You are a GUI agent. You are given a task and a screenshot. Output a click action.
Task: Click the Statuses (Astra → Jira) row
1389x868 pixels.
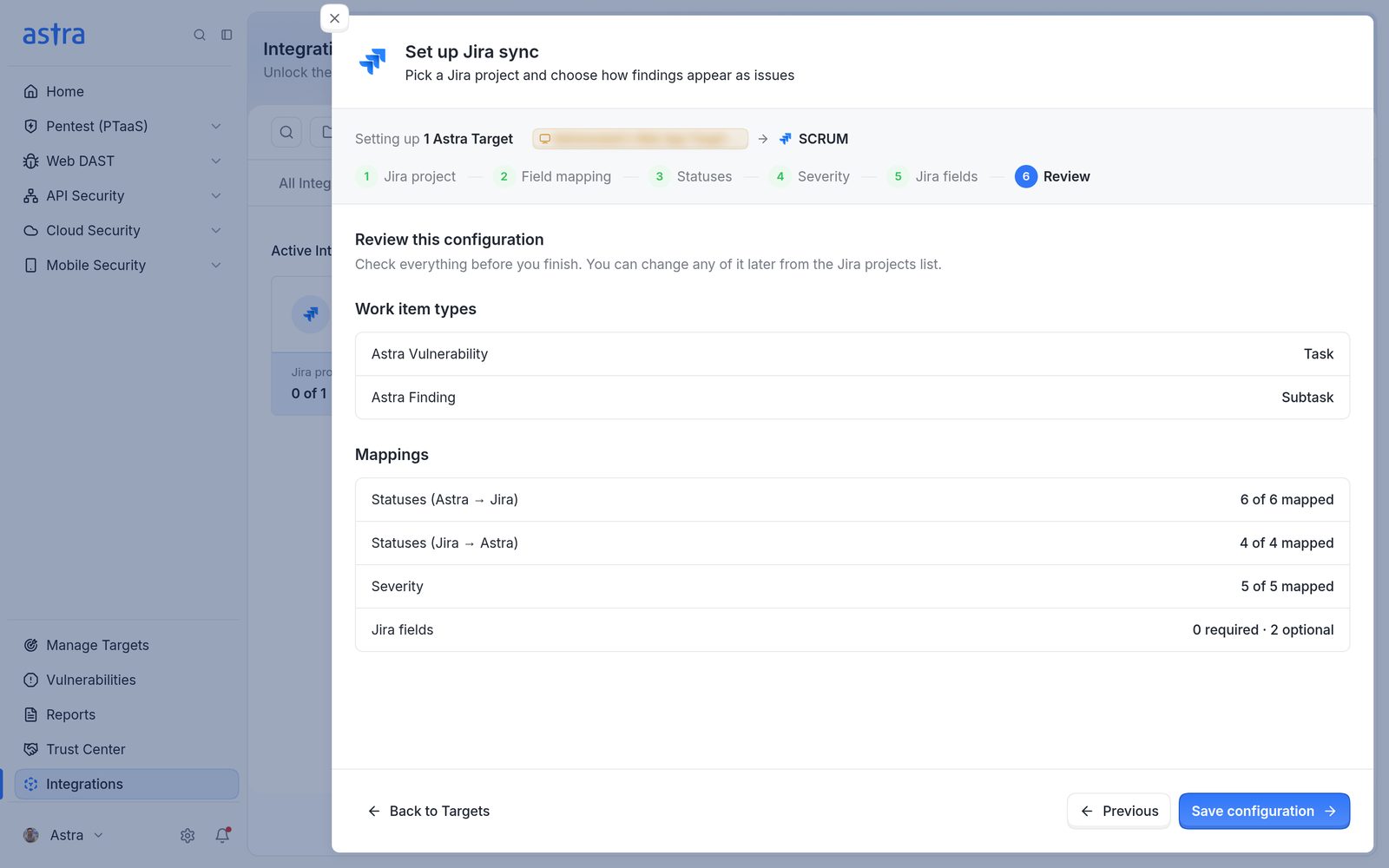click(852, 500)
